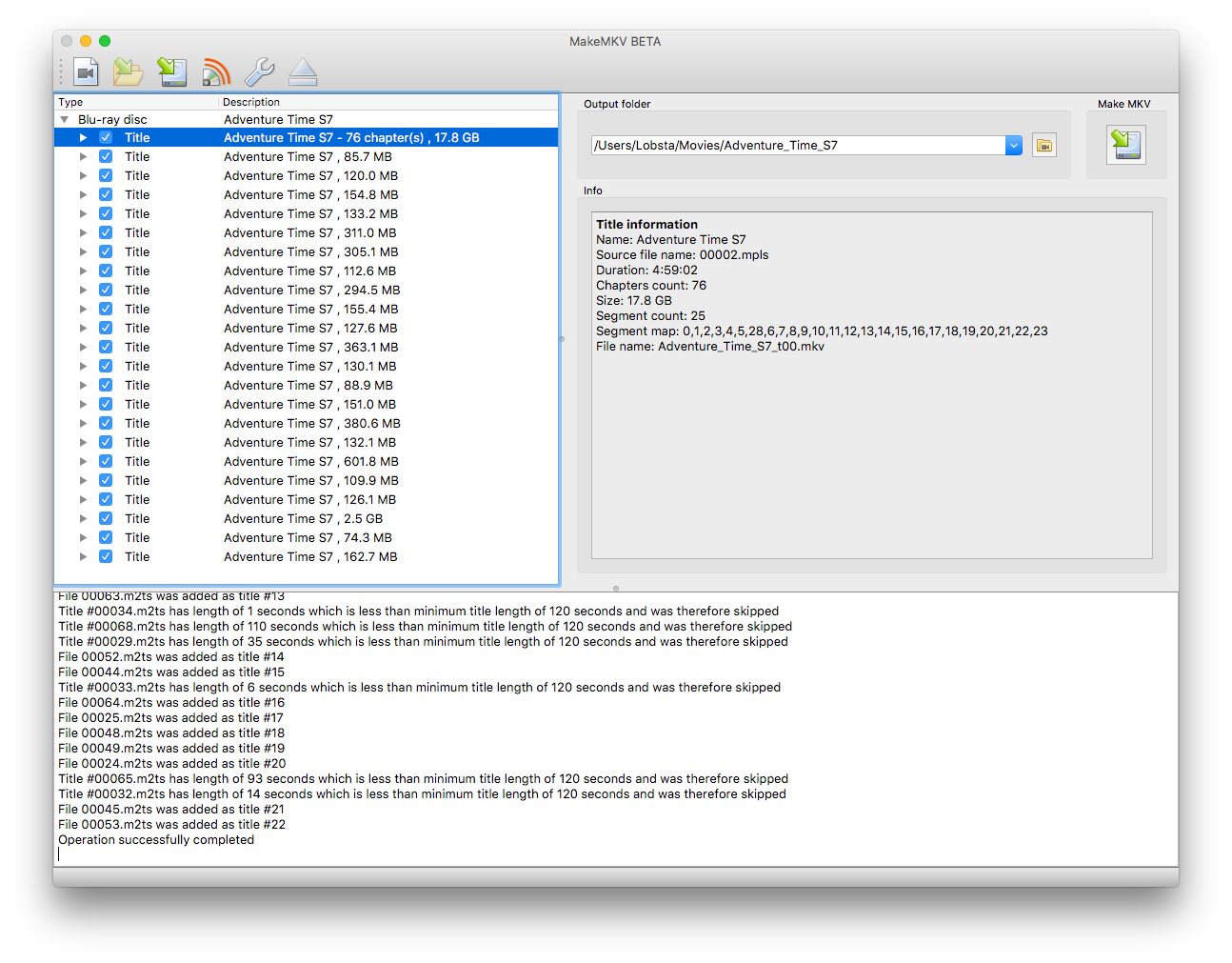1232x963 pixels.
Task: Click the Segment map info line
Action: click(822, 331)
